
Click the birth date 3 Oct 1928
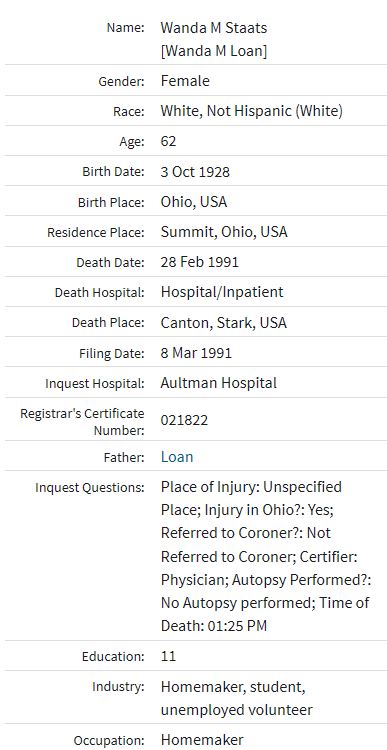pos(195,172)
